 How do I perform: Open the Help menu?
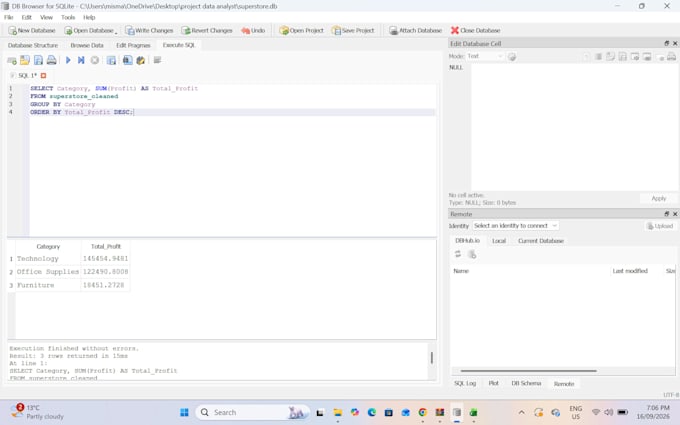[x=89, y=17]
